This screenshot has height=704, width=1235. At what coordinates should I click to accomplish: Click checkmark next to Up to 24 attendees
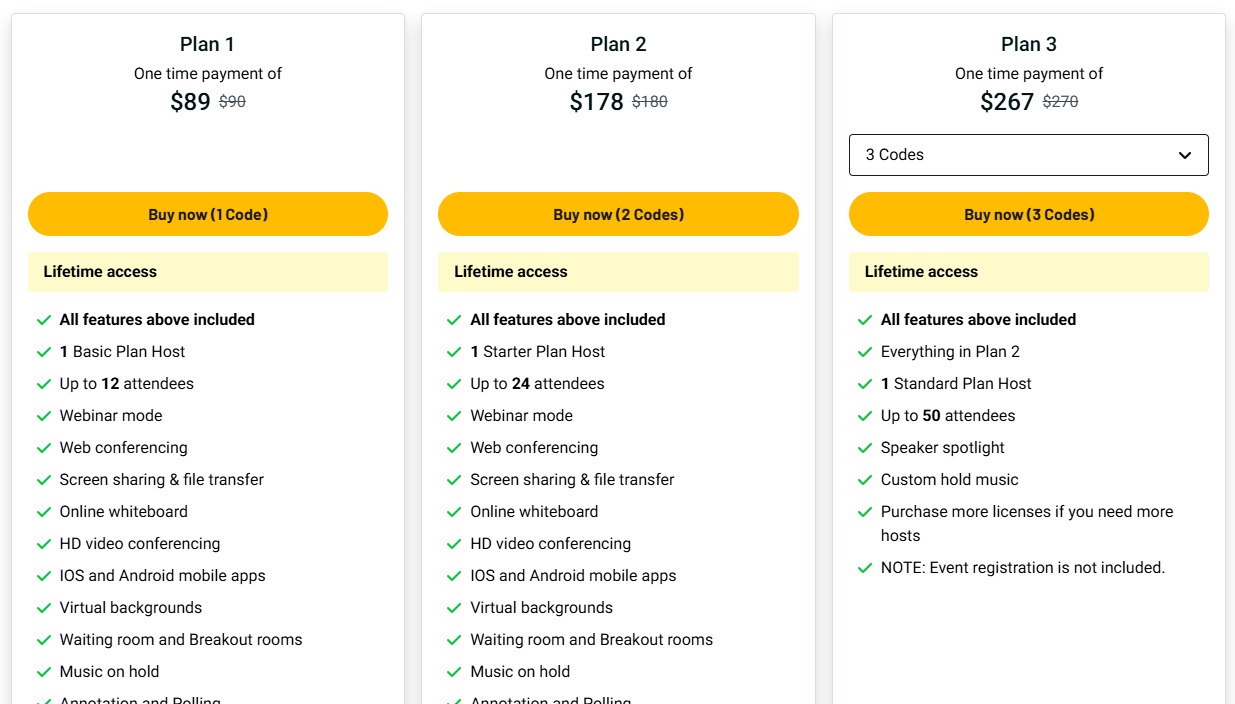[455, 384]
